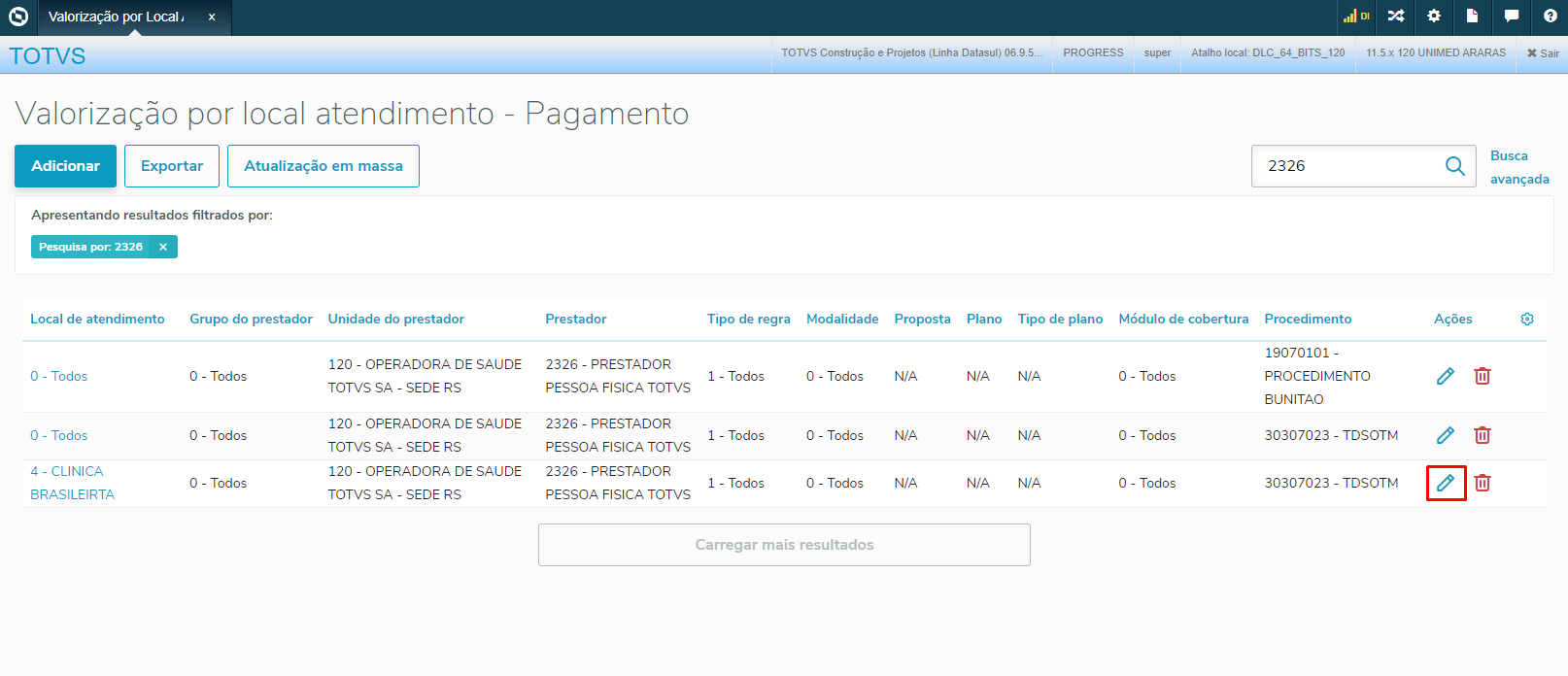The height and width of the screenshot is (676, 1568).
Task: Open settings gear in top bar
Action: click(x=1434, y=16)
